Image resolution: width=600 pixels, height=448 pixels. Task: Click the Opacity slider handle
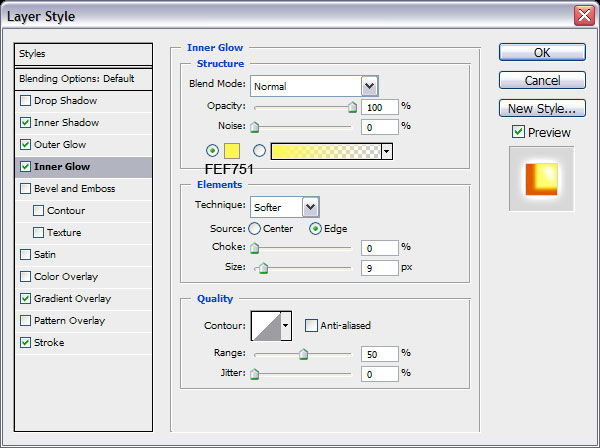coord(352,106)
